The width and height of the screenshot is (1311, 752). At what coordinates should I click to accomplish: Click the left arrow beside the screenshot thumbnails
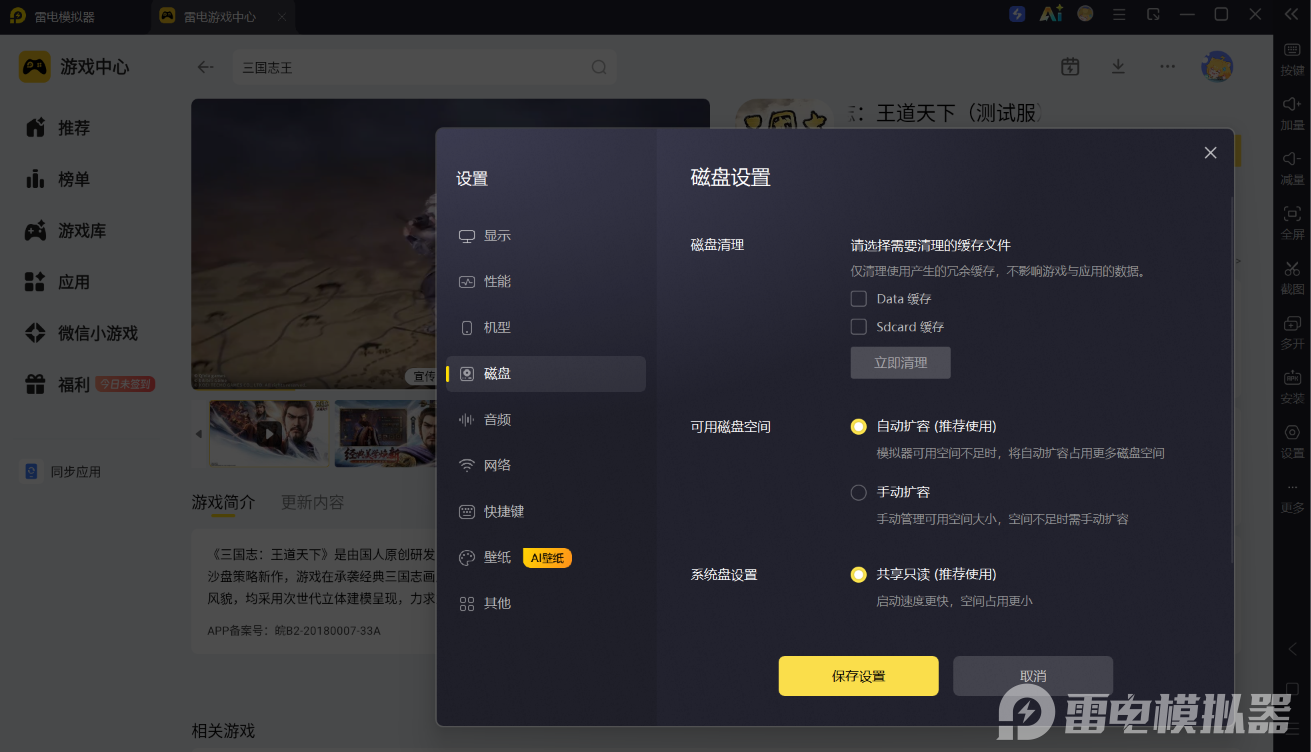click(x=198, y=434)
